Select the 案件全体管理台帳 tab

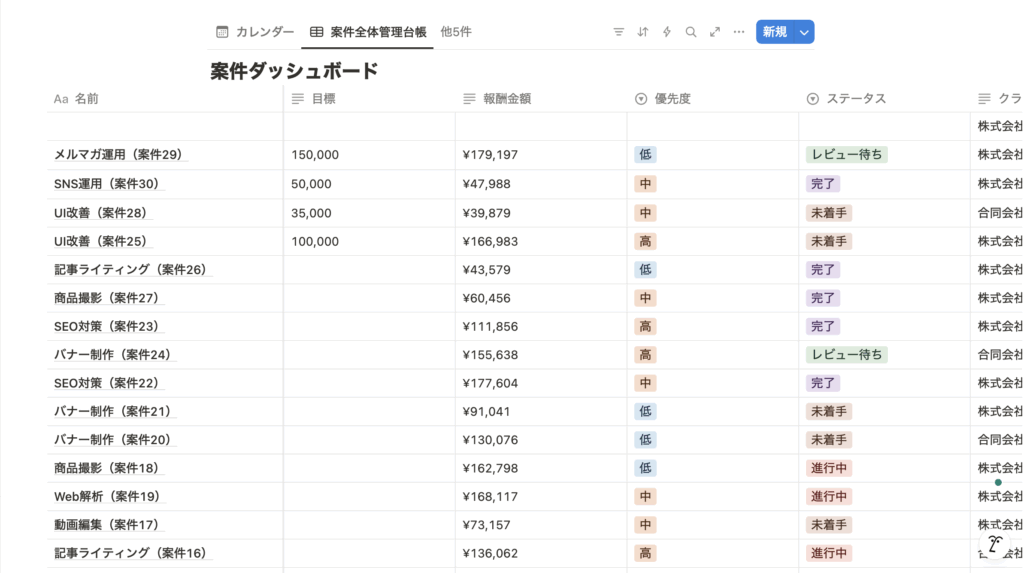click(x=378, y=32)
